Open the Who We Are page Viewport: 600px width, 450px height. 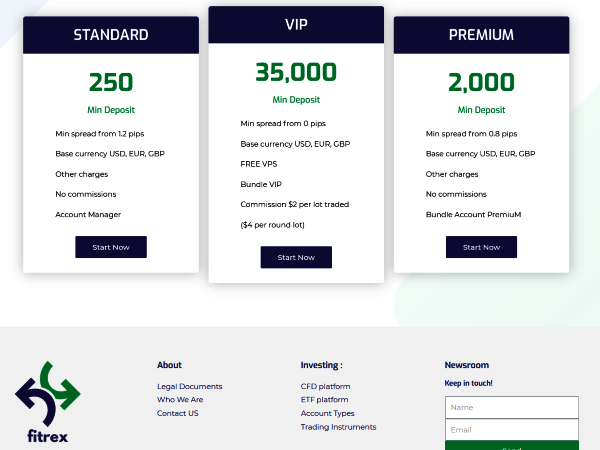(180, 399)
